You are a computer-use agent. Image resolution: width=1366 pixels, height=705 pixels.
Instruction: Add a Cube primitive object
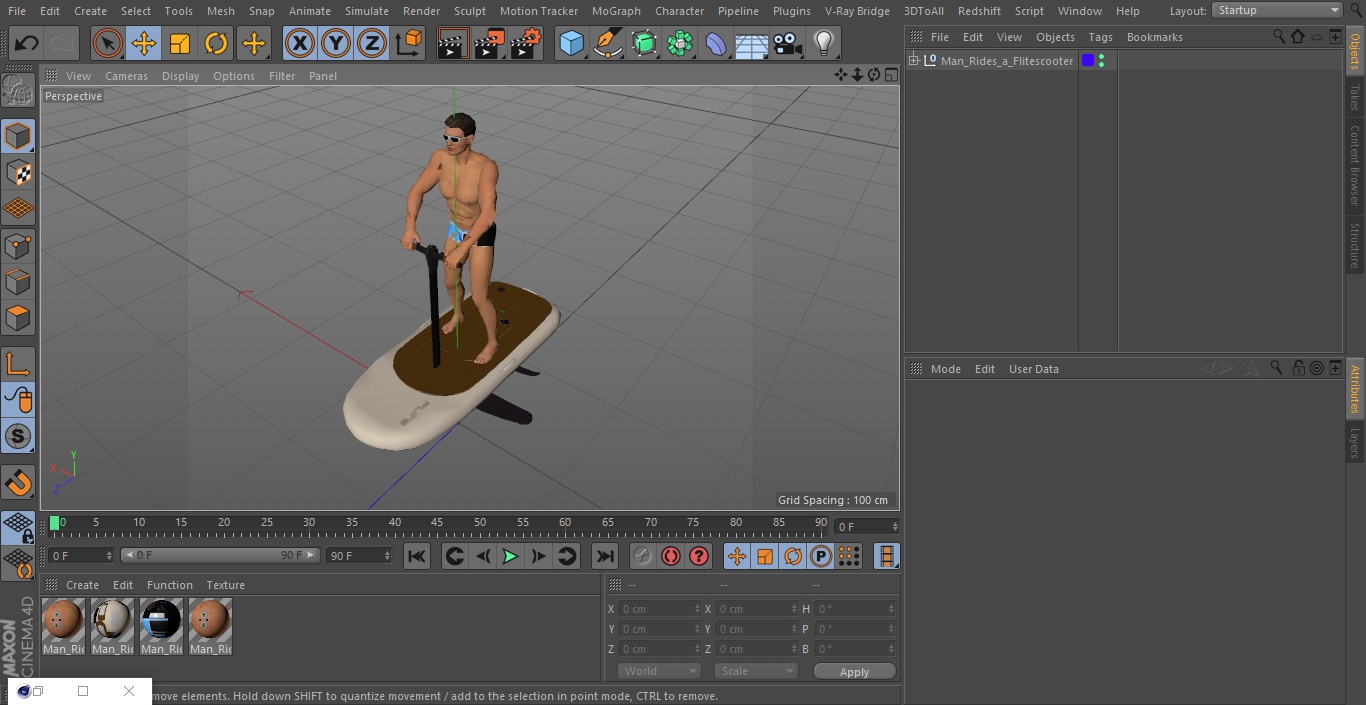point(571,43)
